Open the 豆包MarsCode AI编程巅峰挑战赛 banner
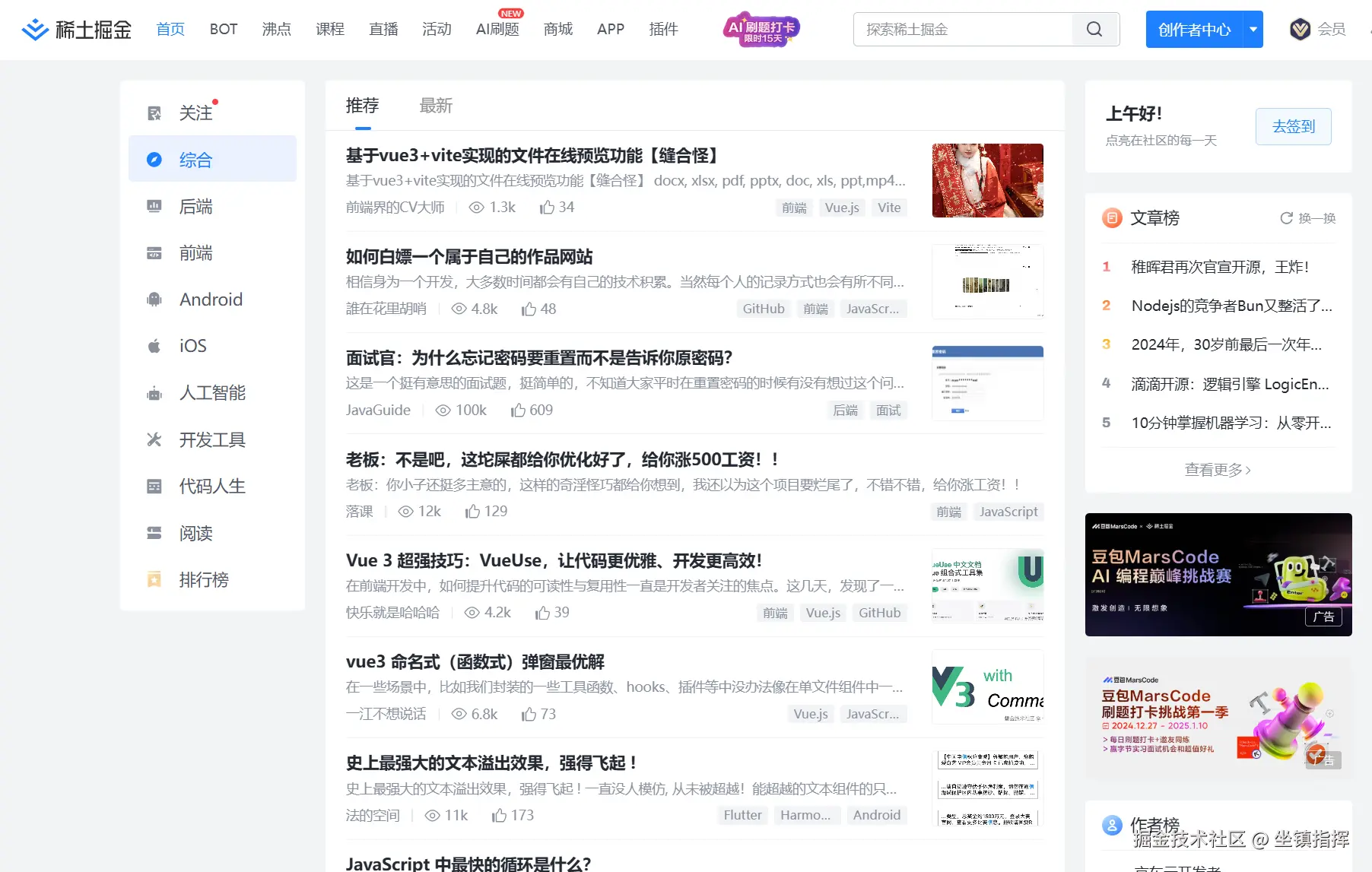Image resolution: width=1372 pixels, height=872 pixels. [x=1218, y=575]
